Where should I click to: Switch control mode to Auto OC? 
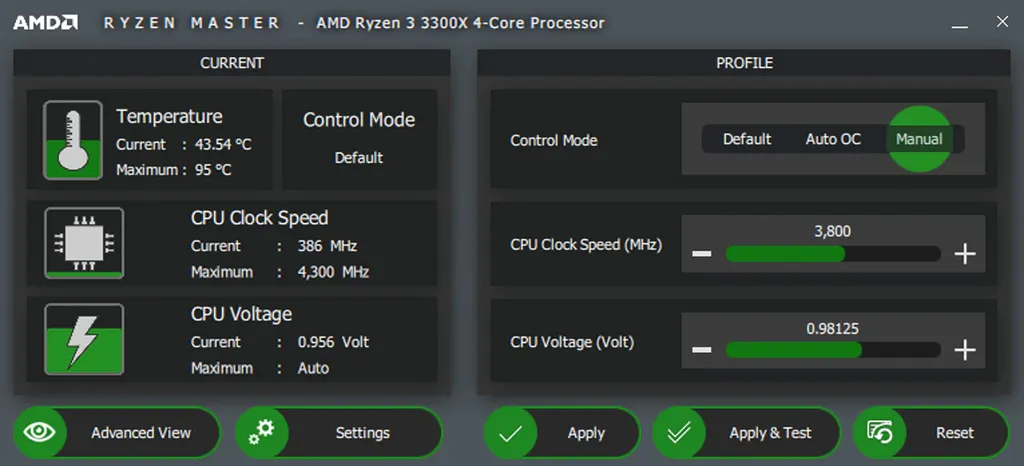point(833,139)
